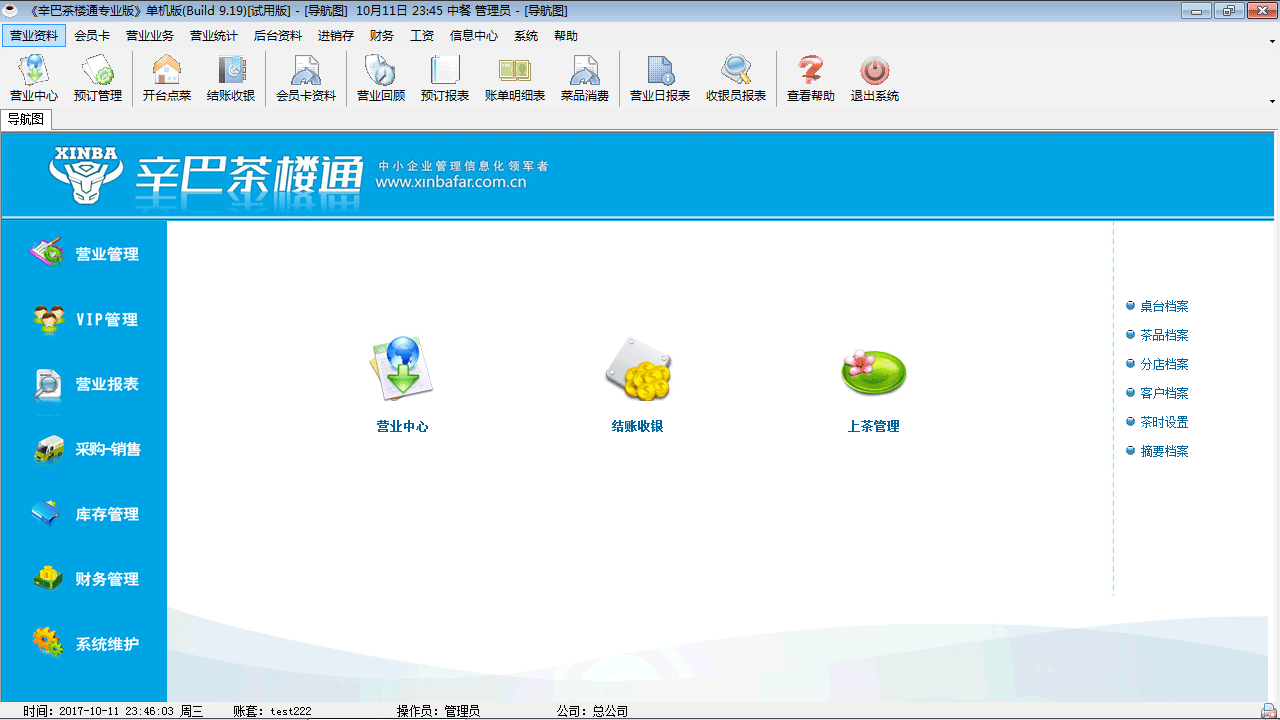This screenshot has height=720, width=1280.
Task: Click the large 上茶管理 lotus icon
Action: pos(873,370)
